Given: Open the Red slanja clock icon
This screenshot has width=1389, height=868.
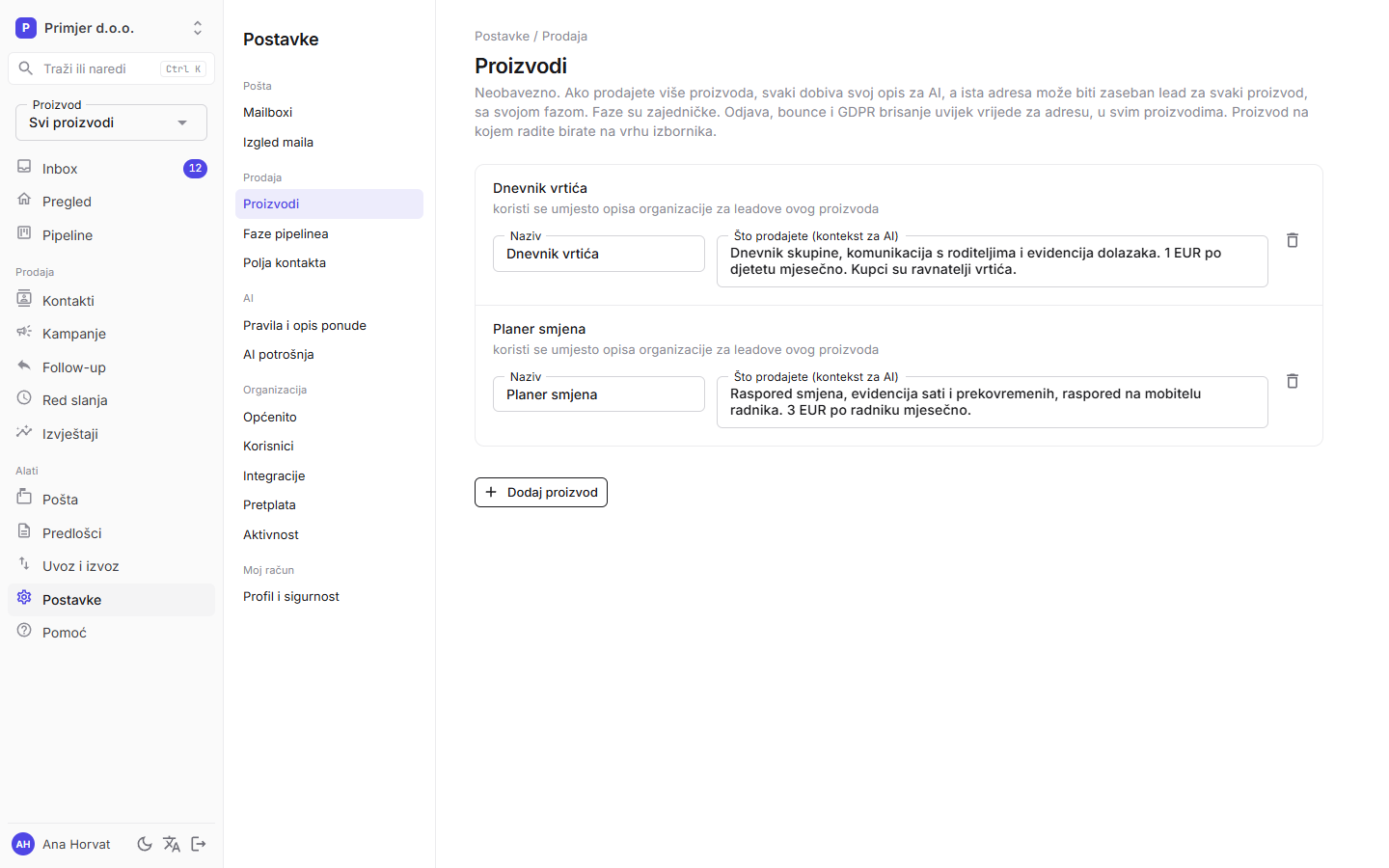Looking at the screenshot, I should (x=24, y=398).
